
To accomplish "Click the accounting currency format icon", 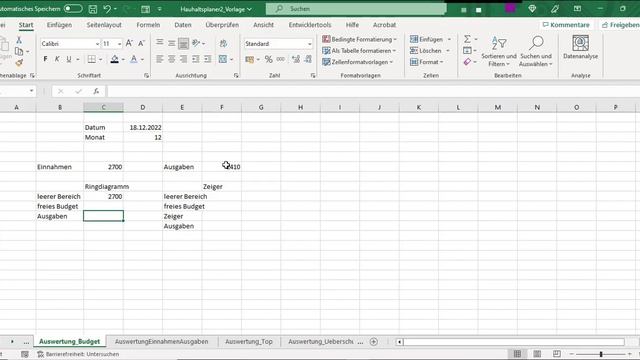I will tap(250, 60).
